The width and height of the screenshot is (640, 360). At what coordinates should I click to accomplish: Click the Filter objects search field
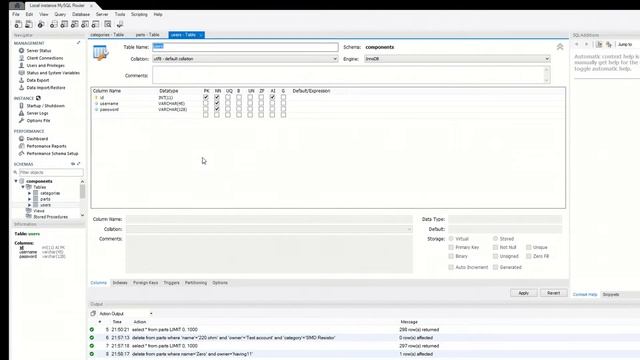tap(51, 172)
